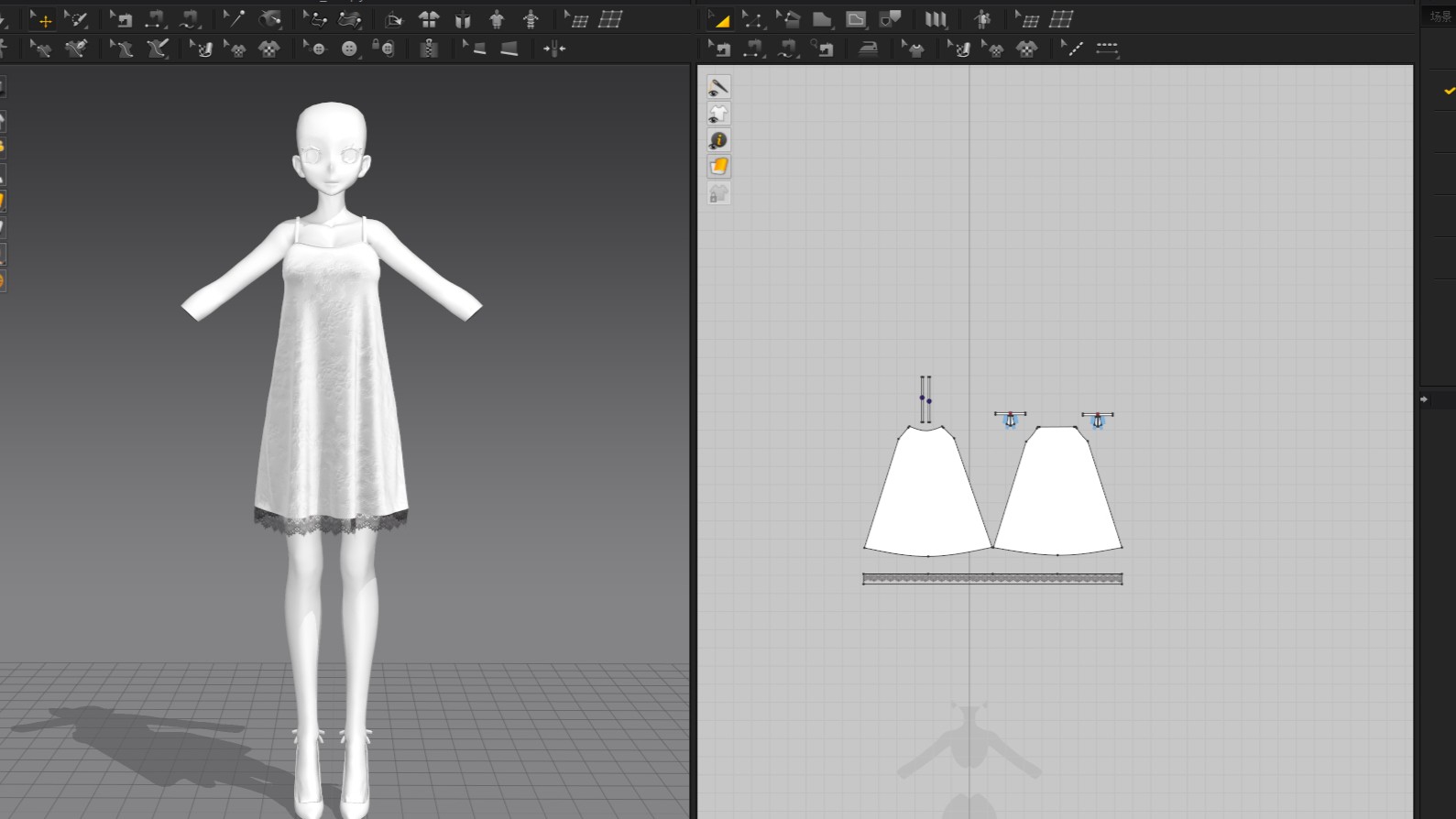Select the dashed line tool in 2D toolbar
This screenshot has width=1456, height=819.
point(1107,49)
